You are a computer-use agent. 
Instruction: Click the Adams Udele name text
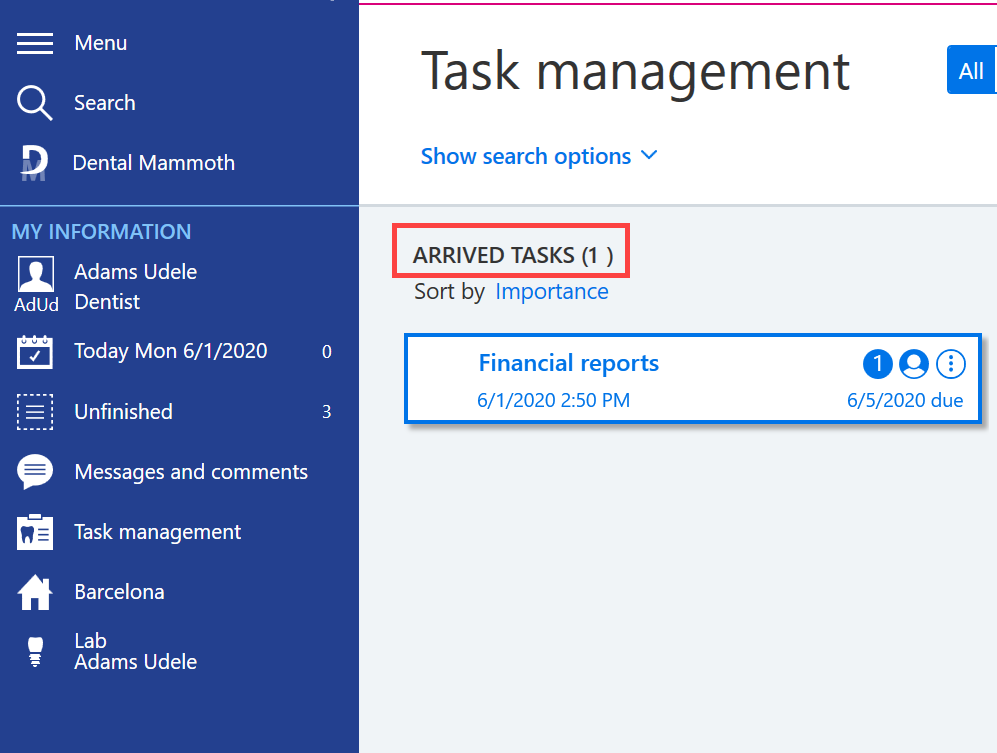(135, 272)
